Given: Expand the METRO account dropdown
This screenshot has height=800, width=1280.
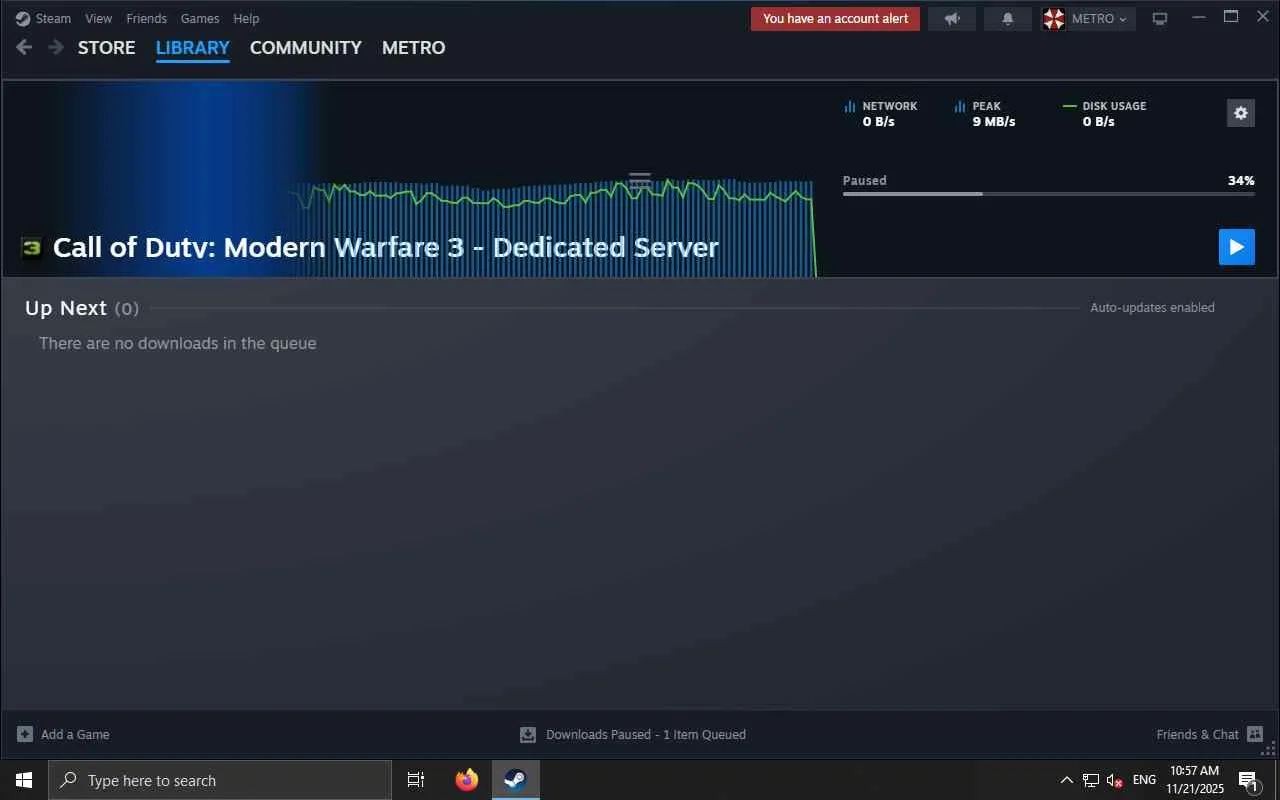Looking at the screenshot, I should [x=1100, y=18].
